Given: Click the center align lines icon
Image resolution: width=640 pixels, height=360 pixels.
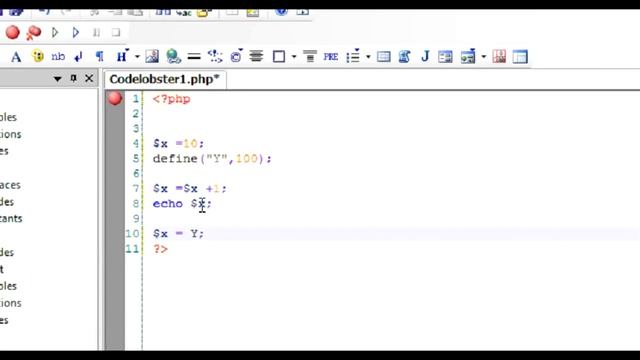Looking at the screenshot, I should [x=256, y=56].
